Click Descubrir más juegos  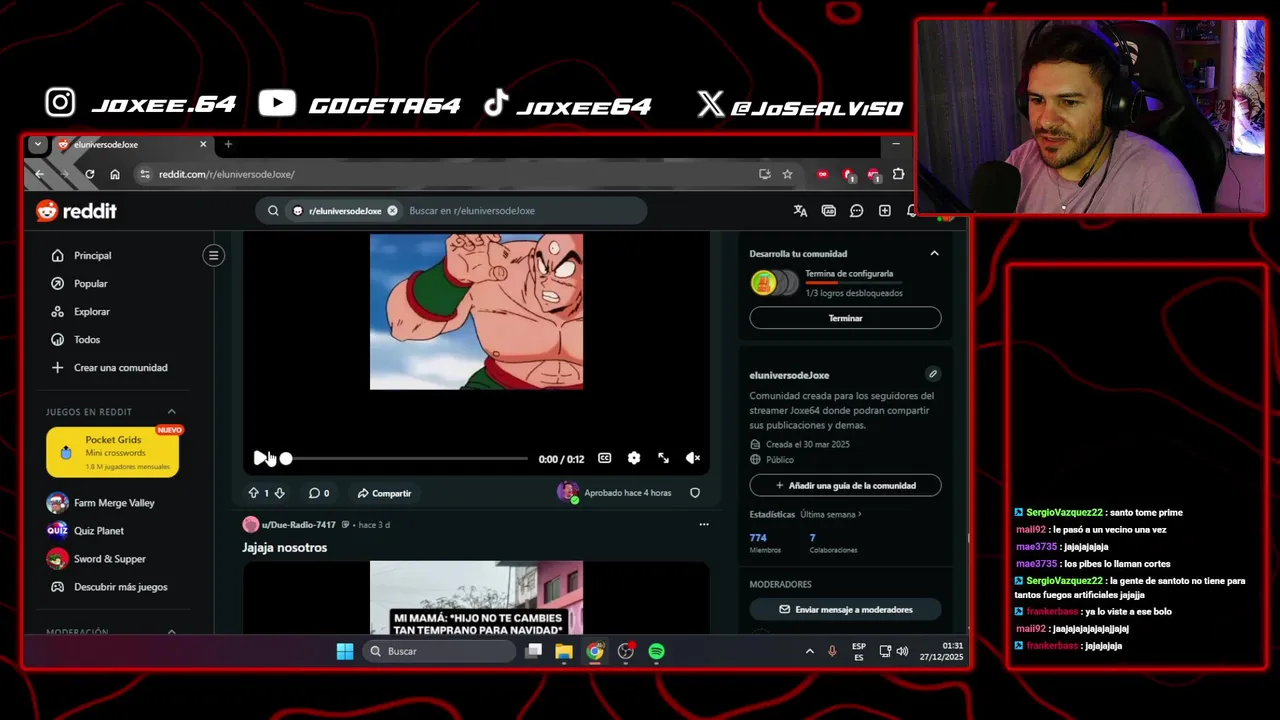[x=120, y=587]
